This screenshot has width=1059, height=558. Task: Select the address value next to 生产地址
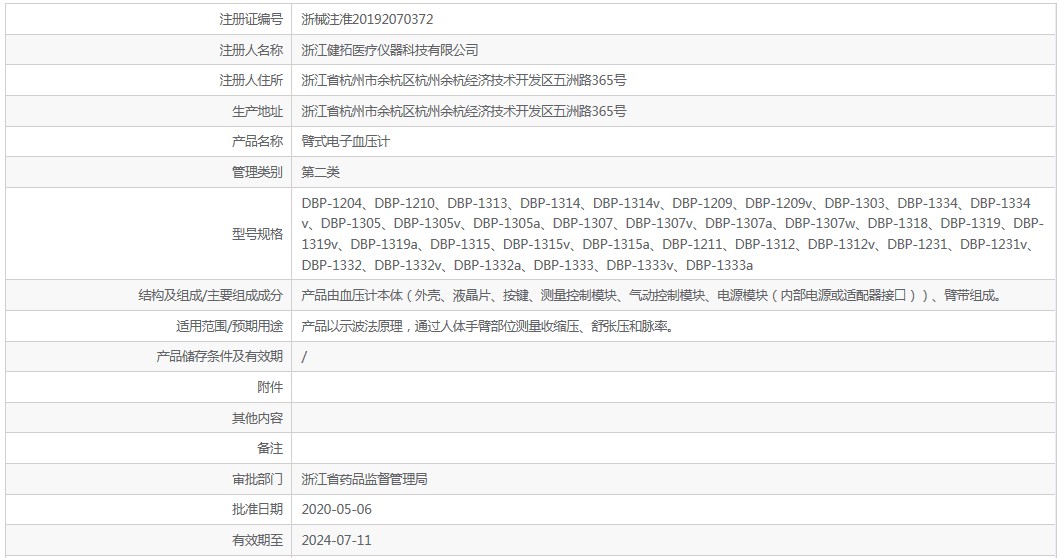(464, 111)
